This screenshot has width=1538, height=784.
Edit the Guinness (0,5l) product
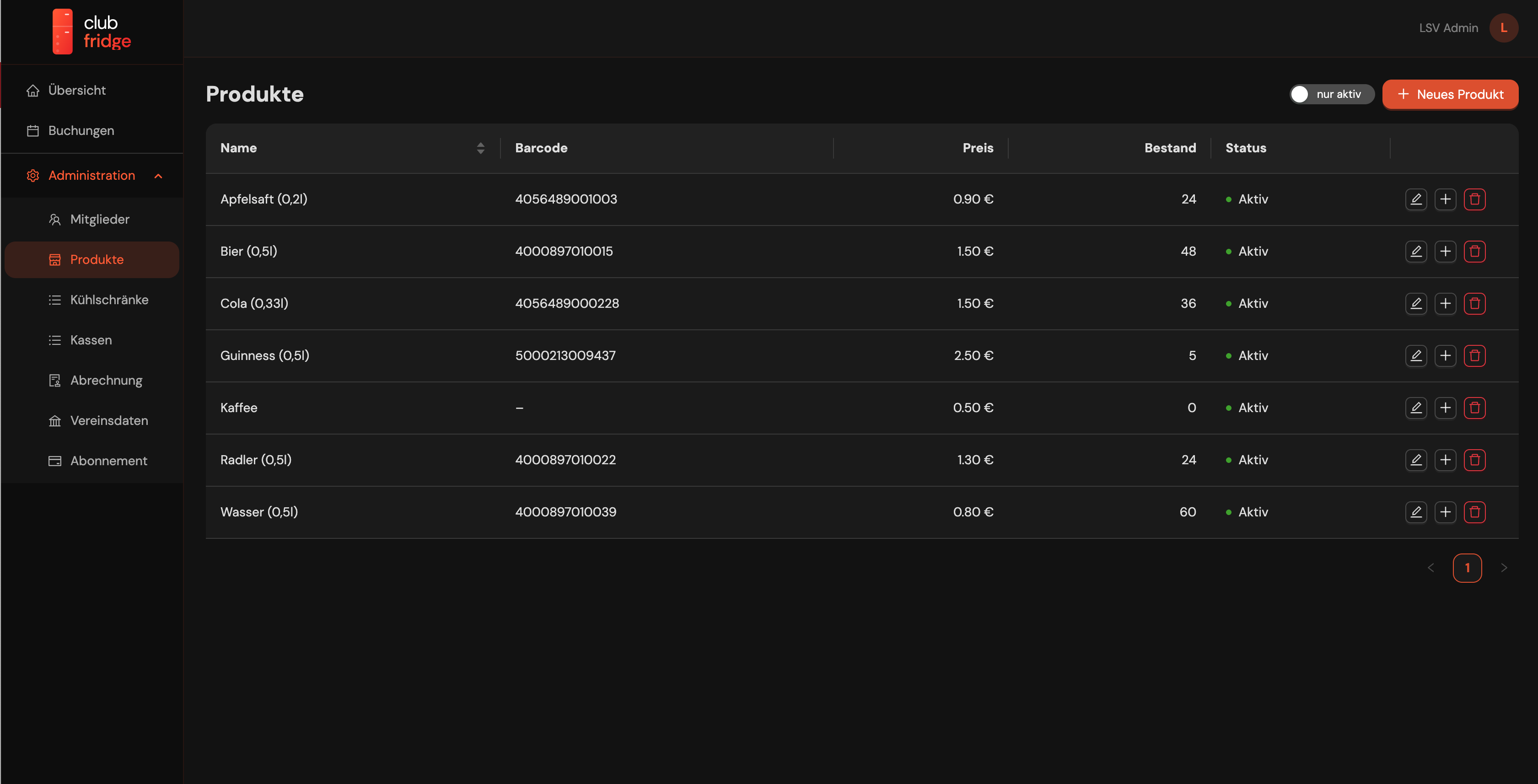coord(1415,355)
